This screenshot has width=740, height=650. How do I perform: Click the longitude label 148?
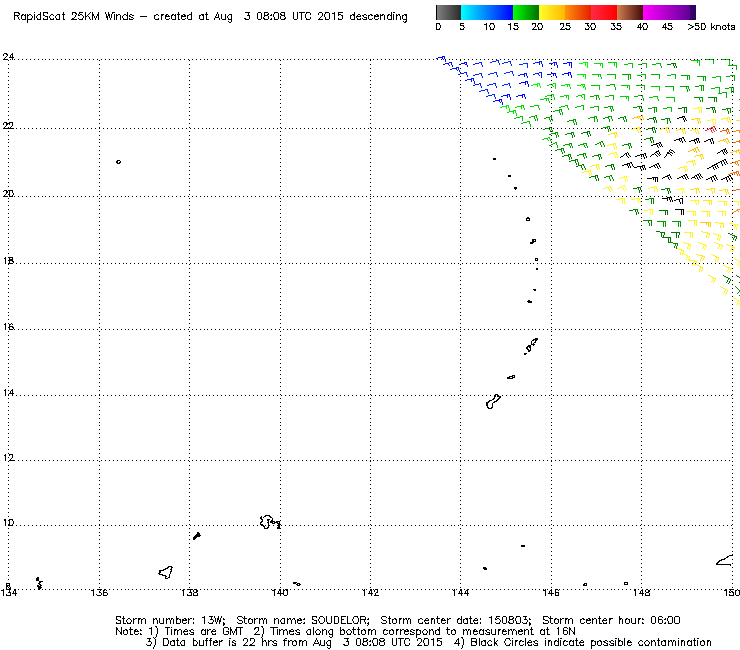(641, 593)
